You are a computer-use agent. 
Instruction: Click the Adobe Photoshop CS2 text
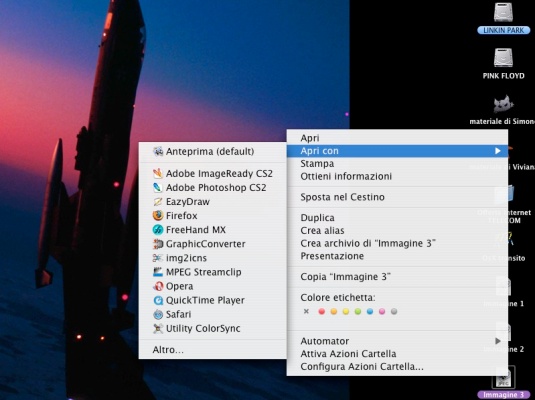pyautogui.click(x=216, y=188)
